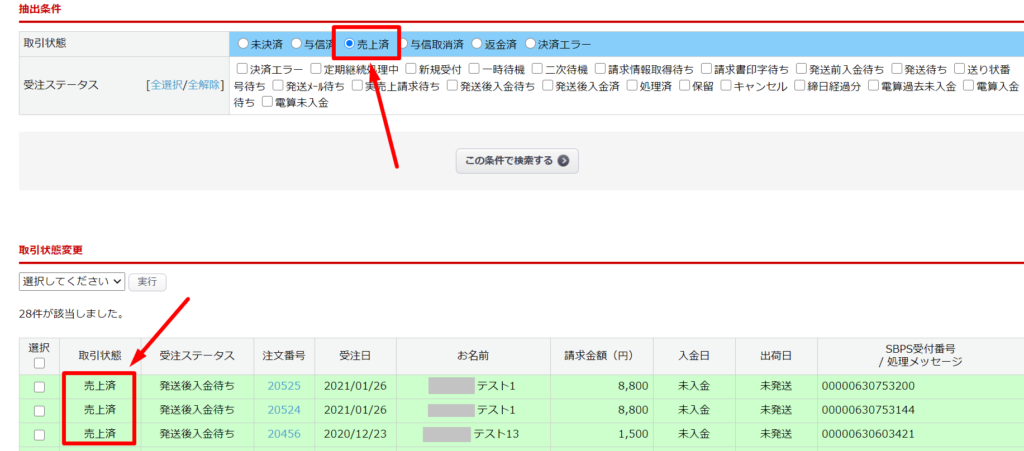Open order number 20456 link
Image resolution: width=1024 pixels, height=451 pixels.
click(284, 435)
